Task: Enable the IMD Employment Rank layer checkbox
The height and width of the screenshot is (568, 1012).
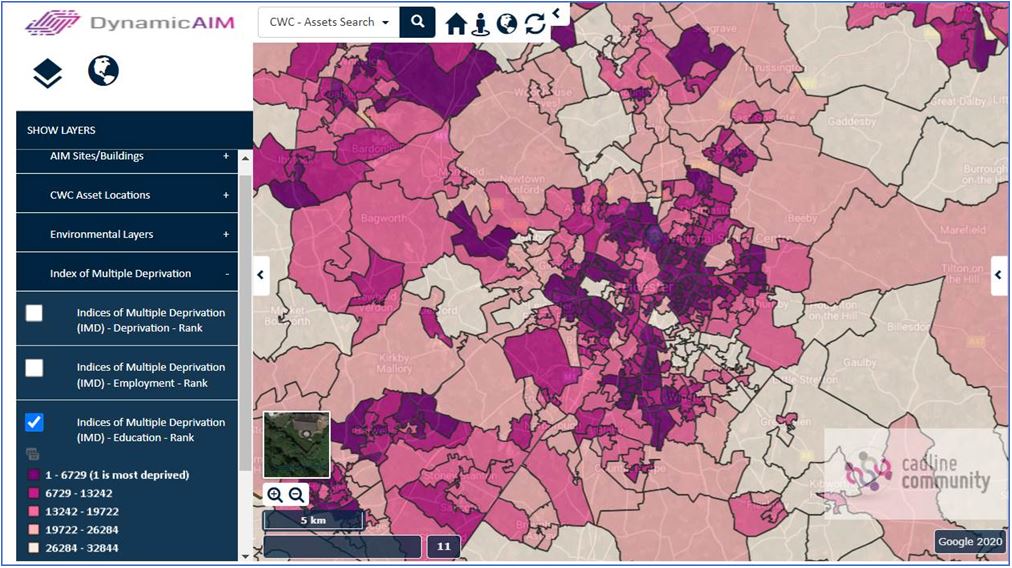Action: (34, 368)
